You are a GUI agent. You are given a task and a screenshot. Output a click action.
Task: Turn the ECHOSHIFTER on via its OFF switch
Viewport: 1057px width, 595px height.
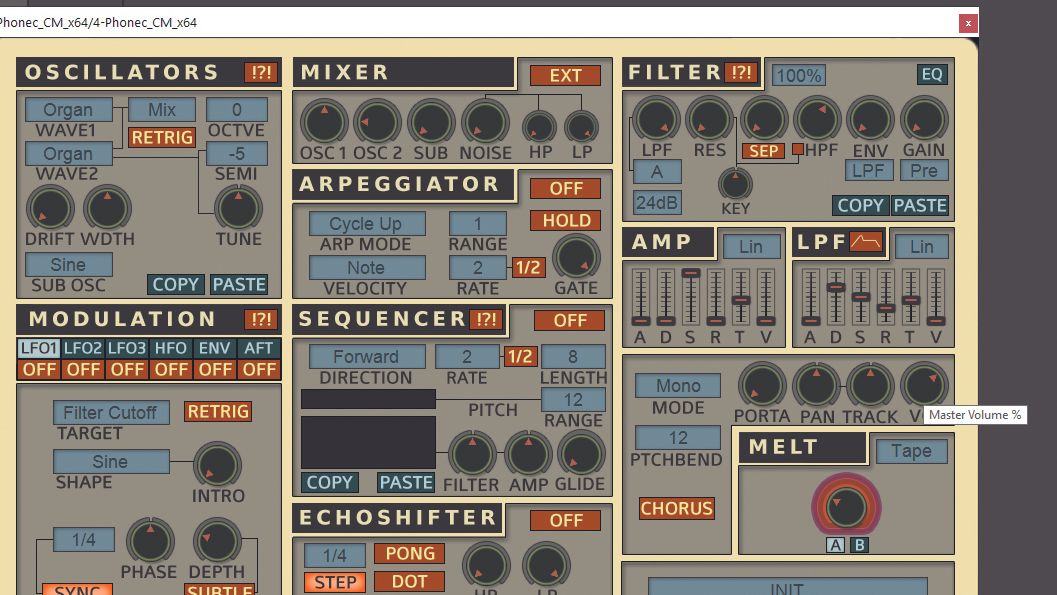click(x=566, y=520)
